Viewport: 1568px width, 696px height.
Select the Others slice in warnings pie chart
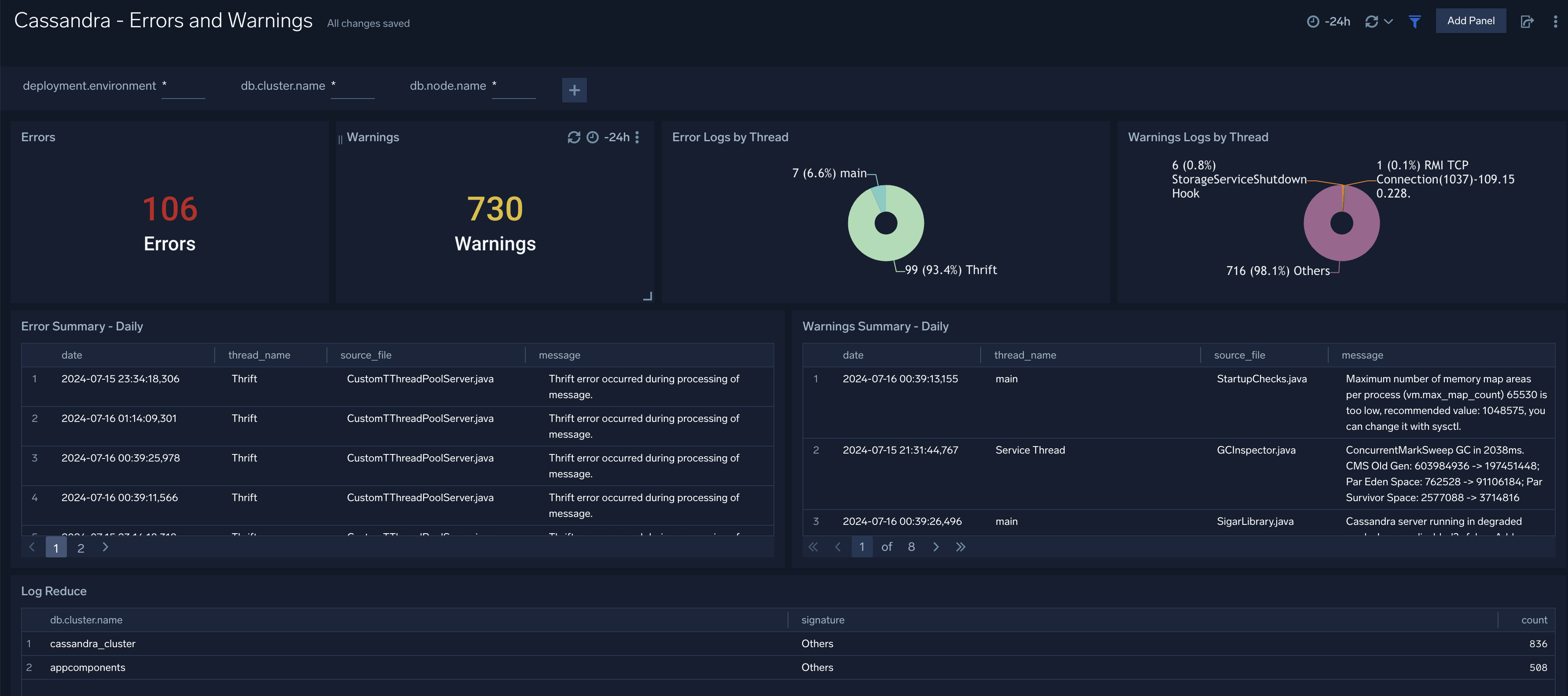coord(1341,249)
